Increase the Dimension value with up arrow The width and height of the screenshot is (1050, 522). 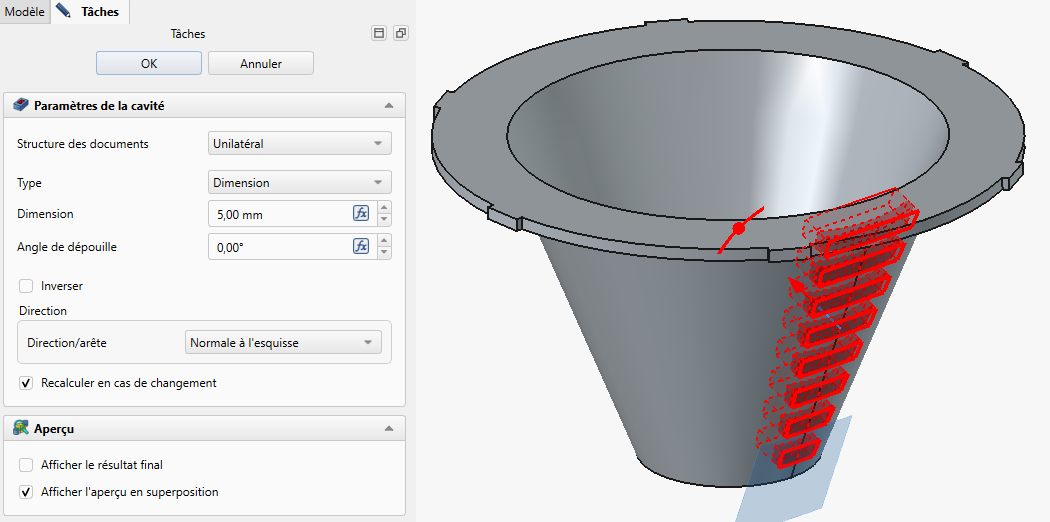pyautogui.click(x=385, y=208)
